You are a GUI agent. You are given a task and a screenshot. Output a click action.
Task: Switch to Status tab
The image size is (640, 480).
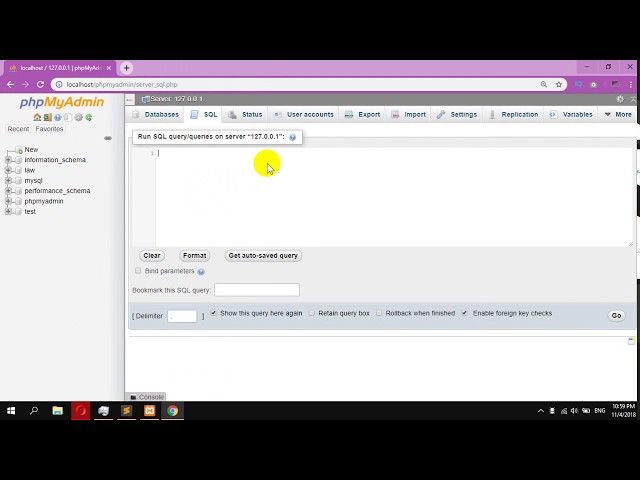pyautogui.click(x=245, y=115)
